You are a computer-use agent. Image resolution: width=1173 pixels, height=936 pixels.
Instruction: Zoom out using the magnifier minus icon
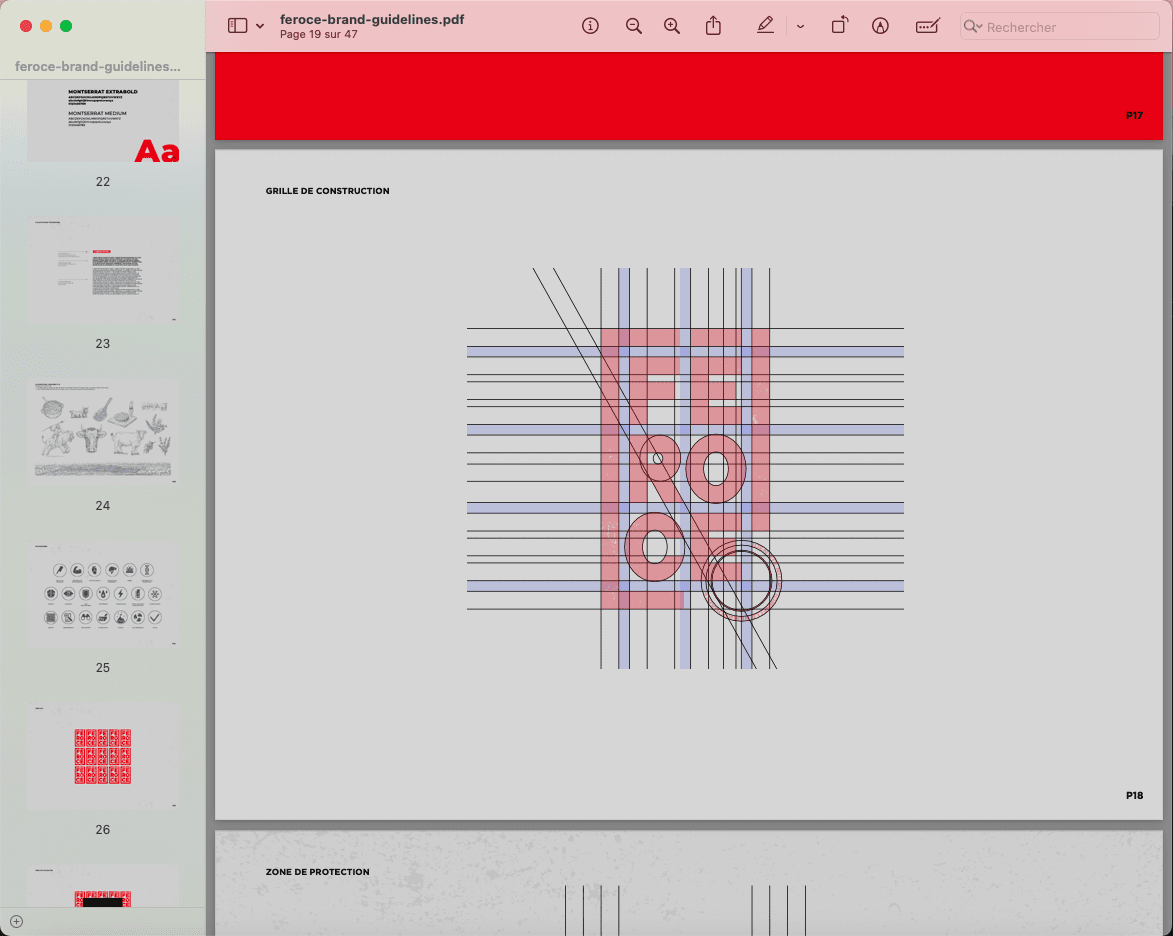633,26
